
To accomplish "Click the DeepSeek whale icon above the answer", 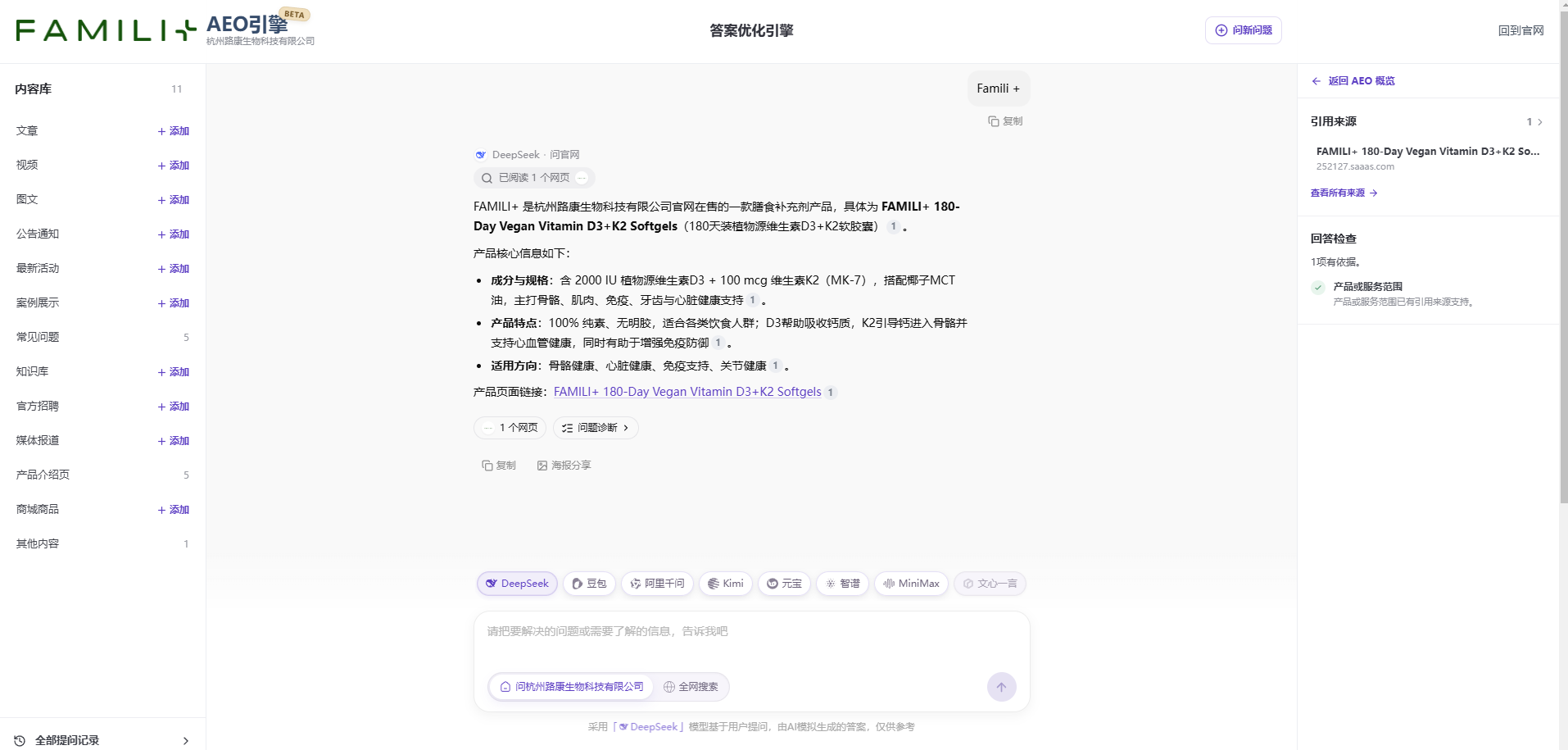I will click(x=481, y=155).
